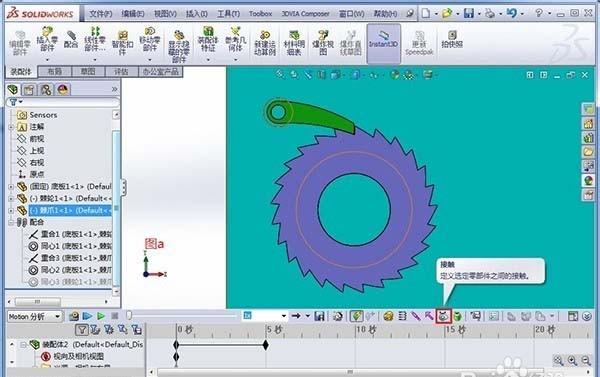This screenshot has height=377, width=600.
Task: Click the animation wizard icon
Action: [338, 316]
